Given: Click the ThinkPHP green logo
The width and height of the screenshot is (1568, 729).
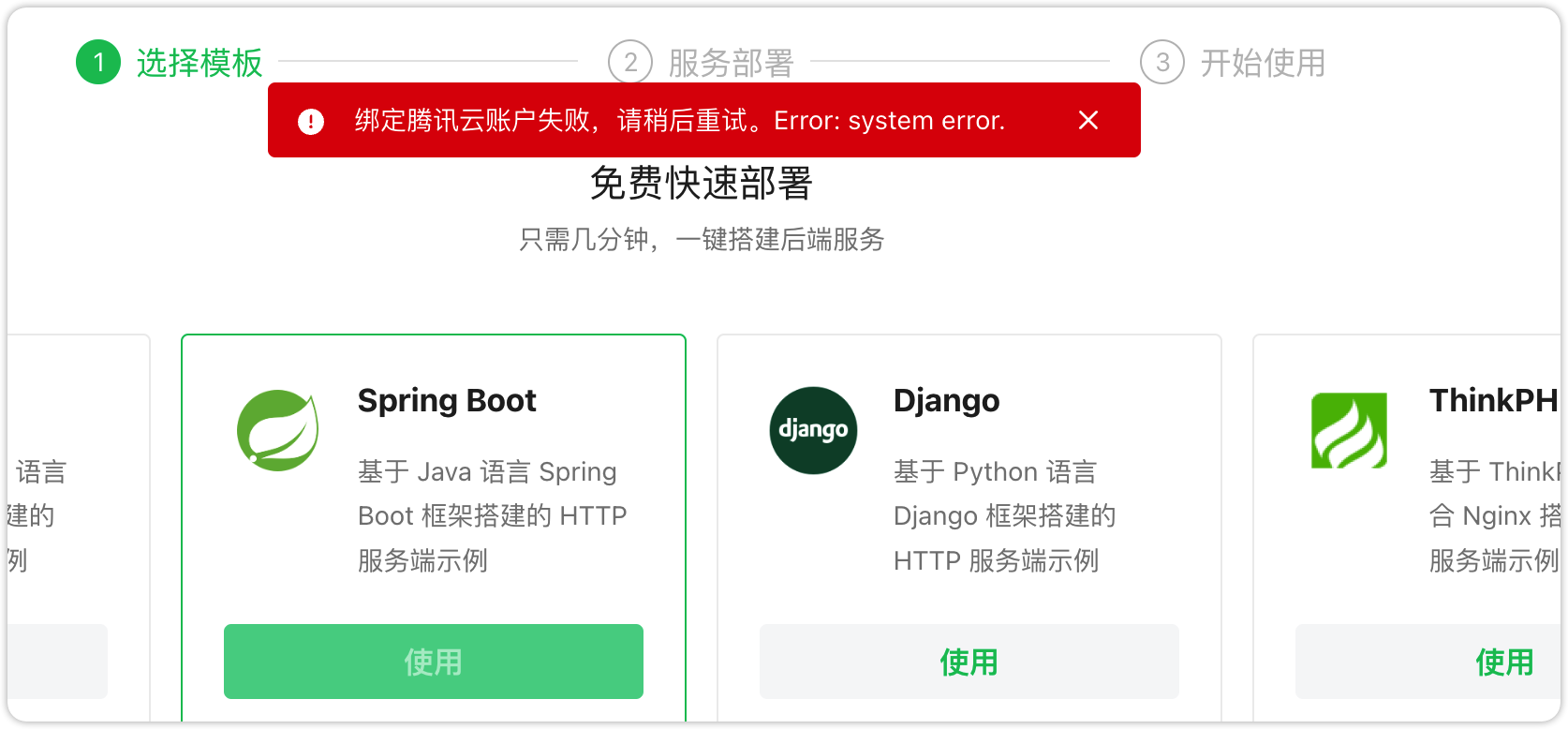Looking at the screenshot, I should click(x=1349, y=430).
